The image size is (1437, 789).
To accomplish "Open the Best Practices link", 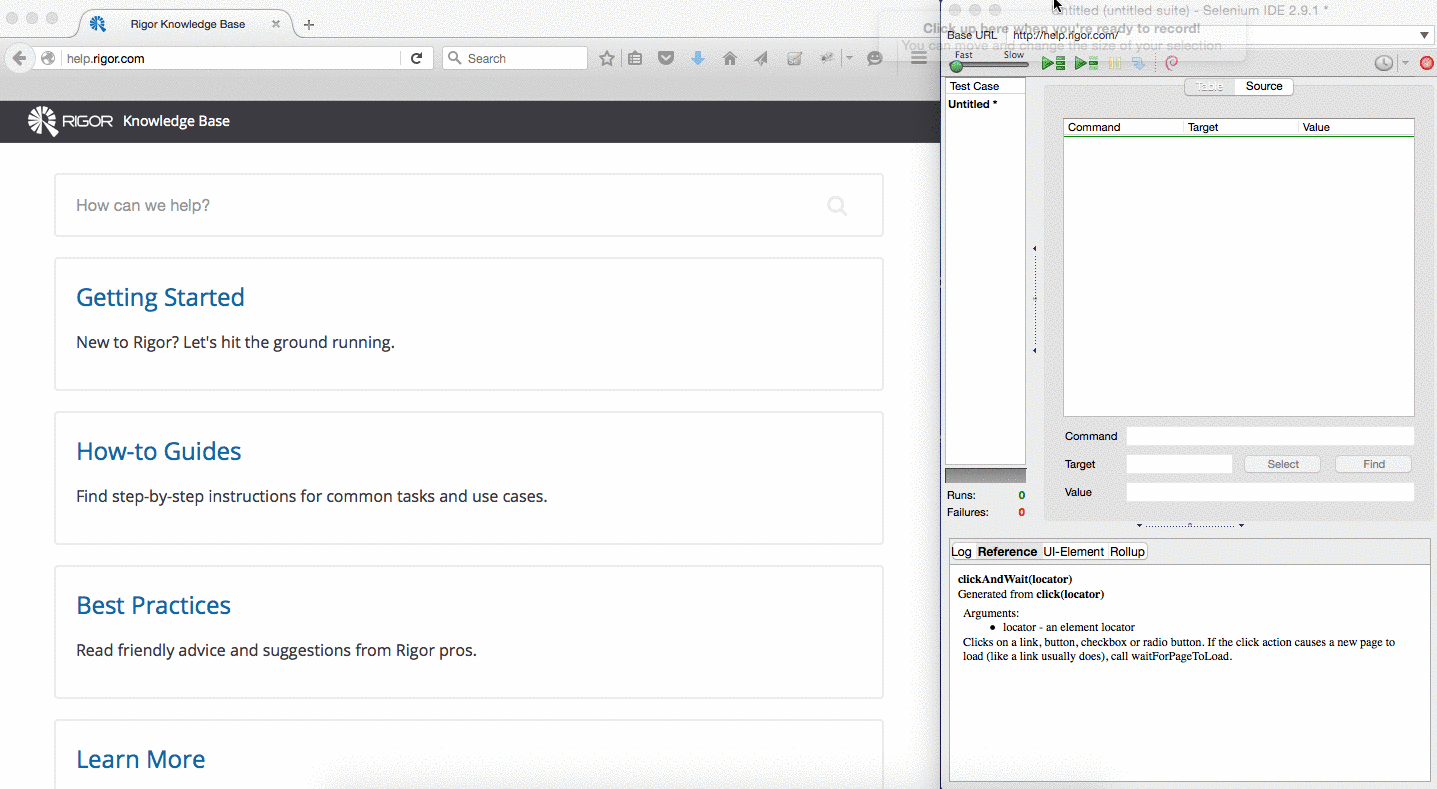I will coord(153,605).
